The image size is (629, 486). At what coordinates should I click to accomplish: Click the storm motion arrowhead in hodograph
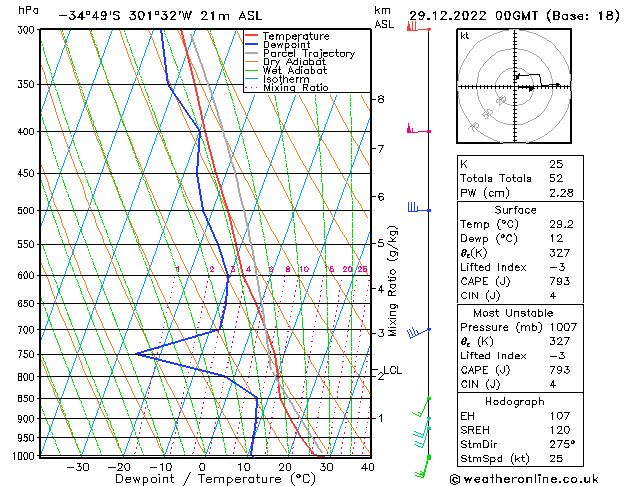(531, 88)
